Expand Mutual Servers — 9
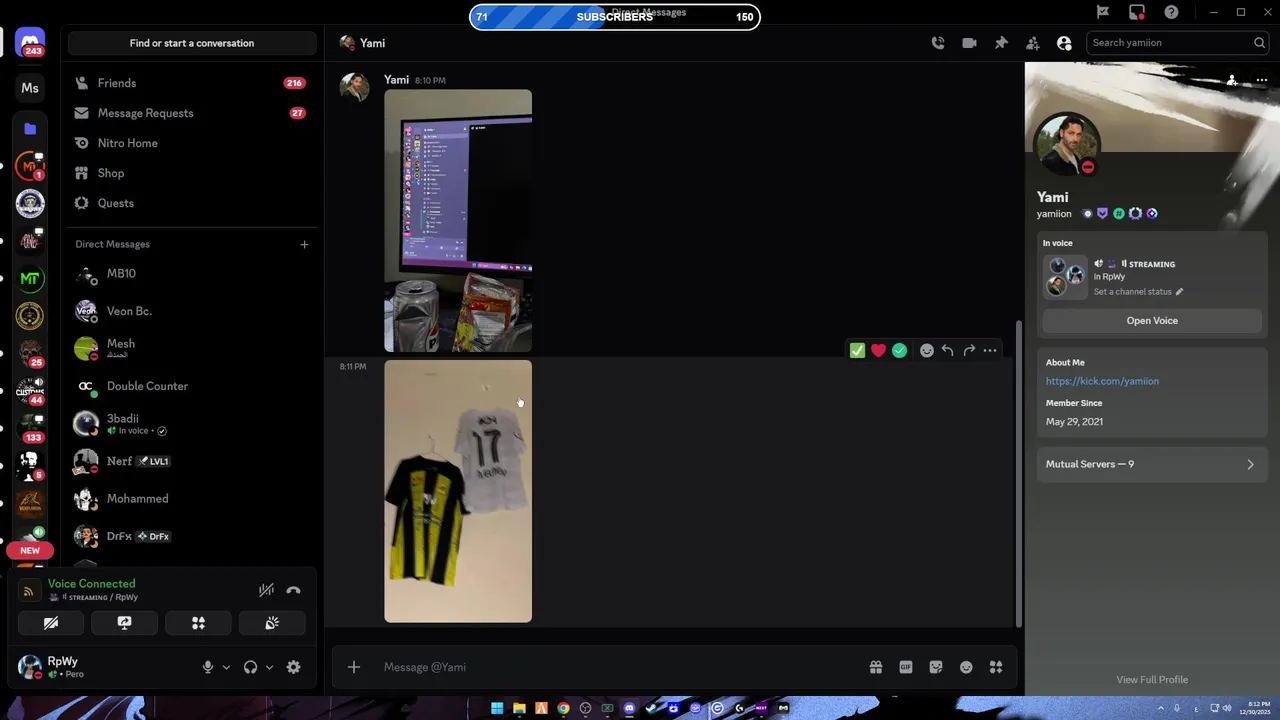 tap(1152, 464)
